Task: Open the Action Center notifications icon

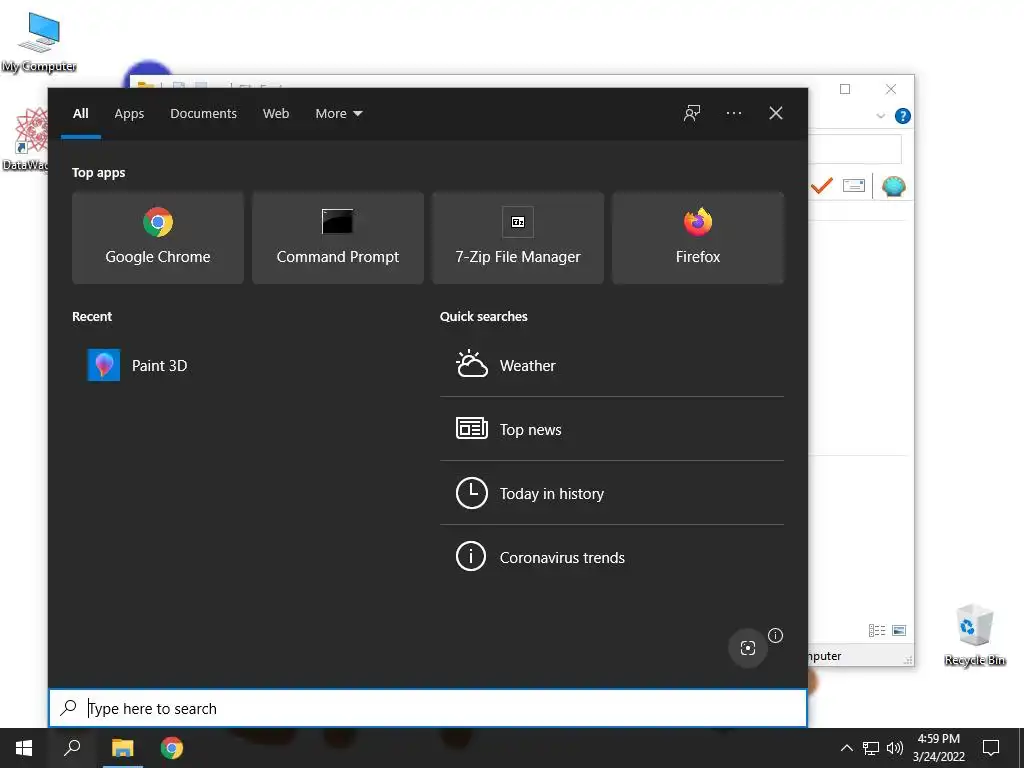Action: [991, 748]
